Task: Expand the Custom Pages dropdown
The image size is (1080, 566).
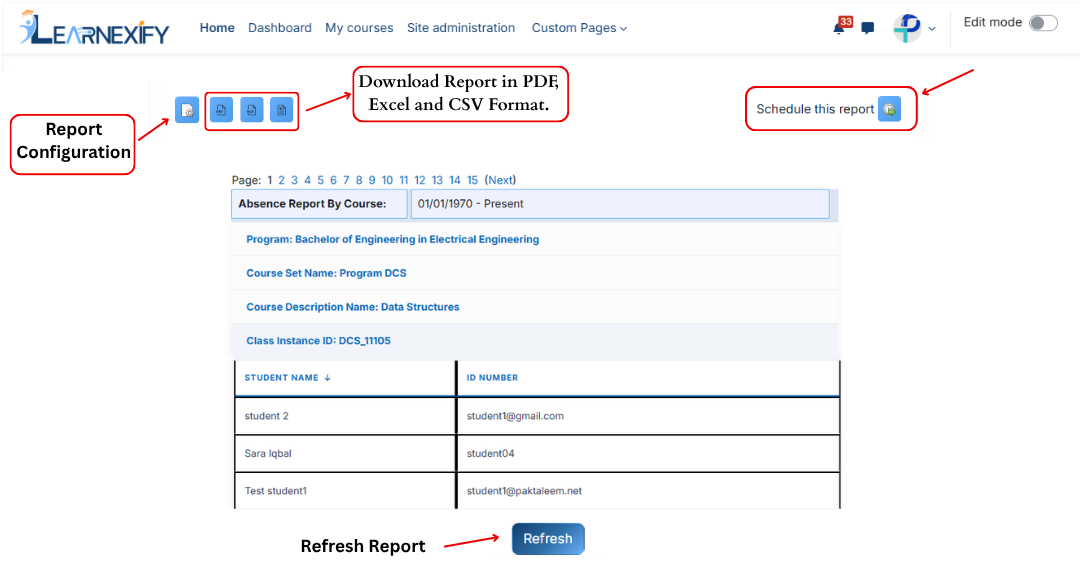Action: (579, 28)
